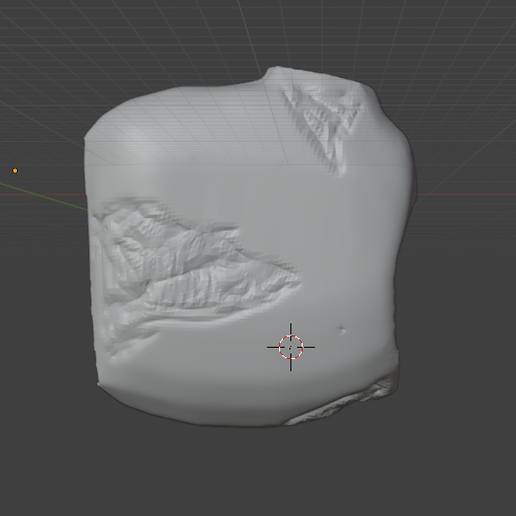516x516 pixels.
Task: Select the orange origin dot
Action: pyautogui.click(x=15, y=171)
